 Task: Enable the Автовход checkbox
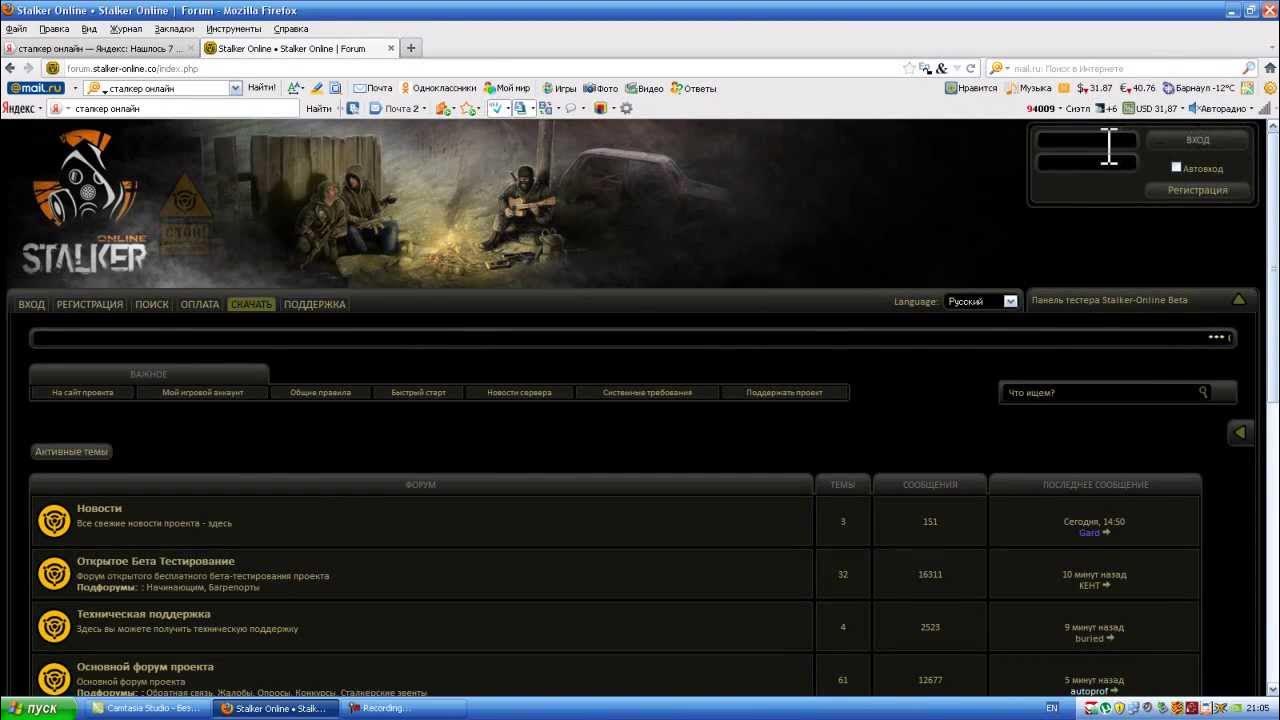pos(1176,167)
